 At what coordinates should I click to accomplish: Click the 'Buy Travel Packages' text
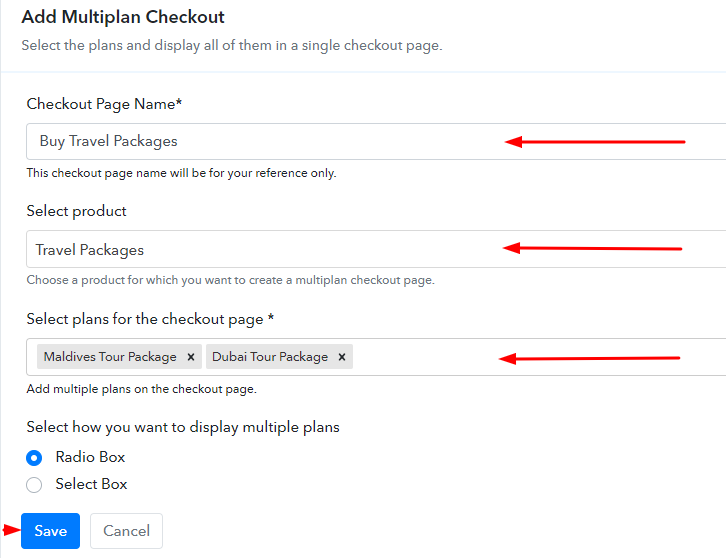click(x=108, y=141)
